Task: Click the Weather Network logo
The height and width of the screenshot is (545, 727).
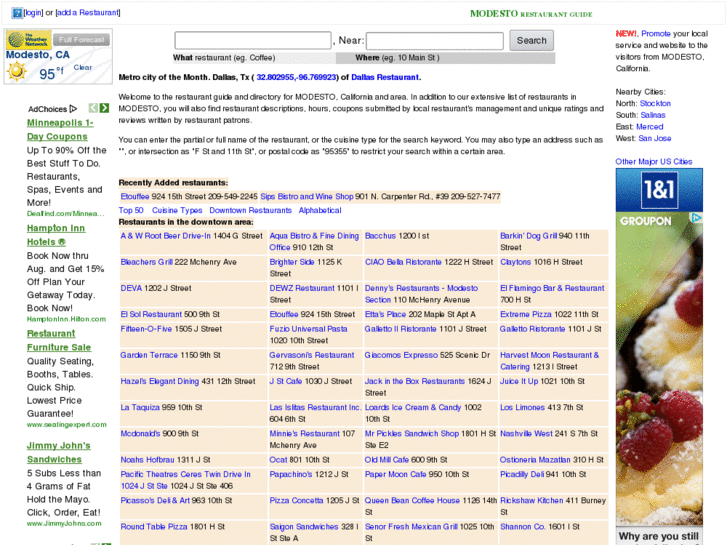Action: coord(29,40)
